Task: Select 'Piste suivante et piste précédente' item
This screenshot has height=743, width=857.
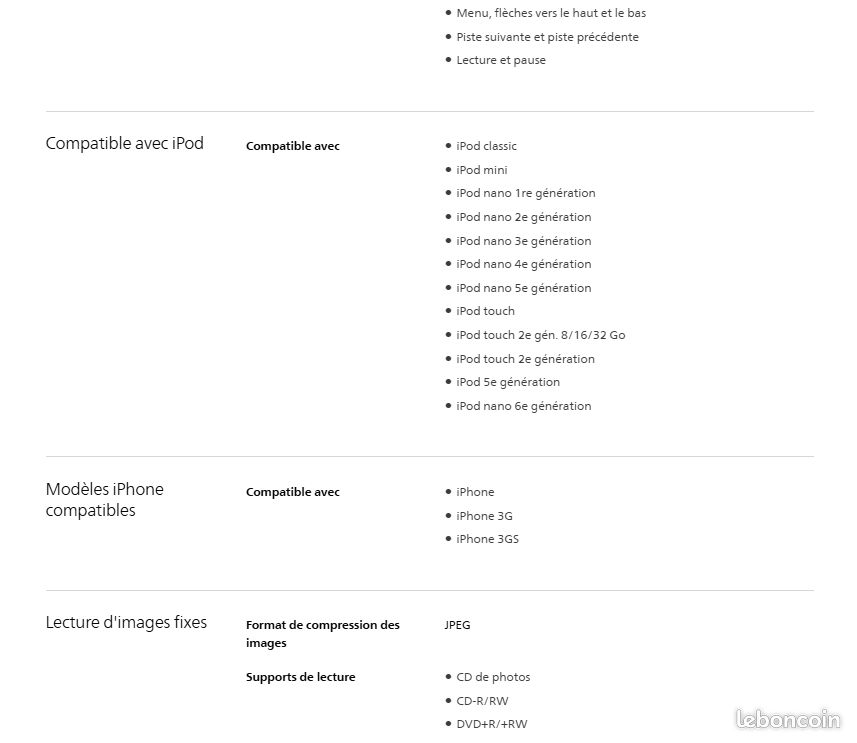Action: [547, 37]
